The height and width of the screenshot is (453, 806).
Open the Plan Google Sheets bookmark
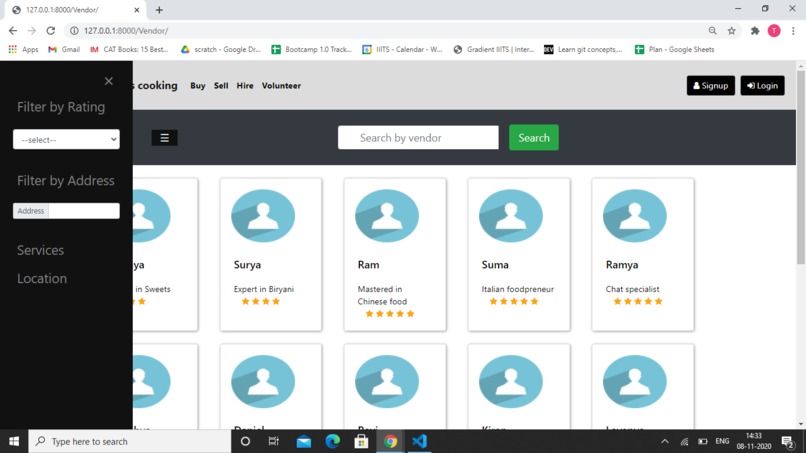[675, 49]
